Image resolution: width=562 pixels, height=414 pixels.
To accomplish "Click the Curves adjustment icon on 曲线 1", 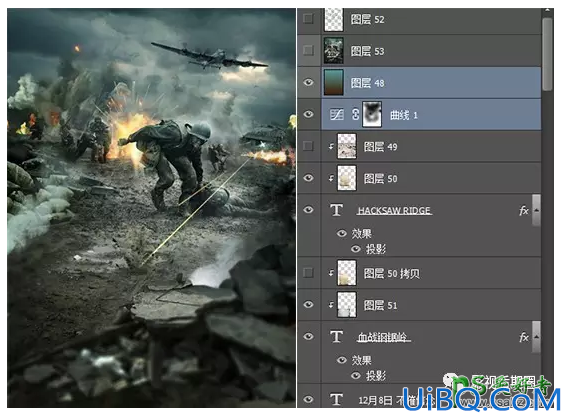I will [337, 114].
